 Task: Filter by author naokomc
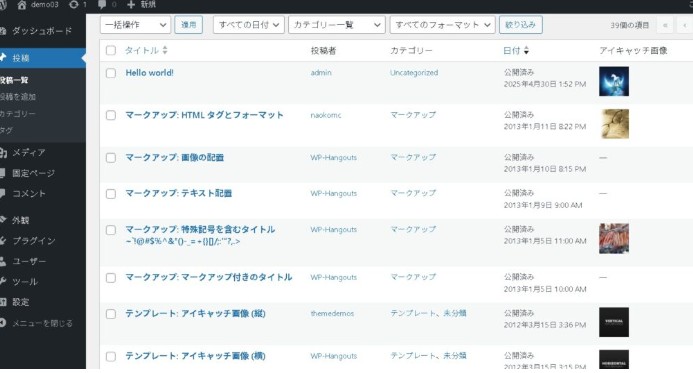326,115
